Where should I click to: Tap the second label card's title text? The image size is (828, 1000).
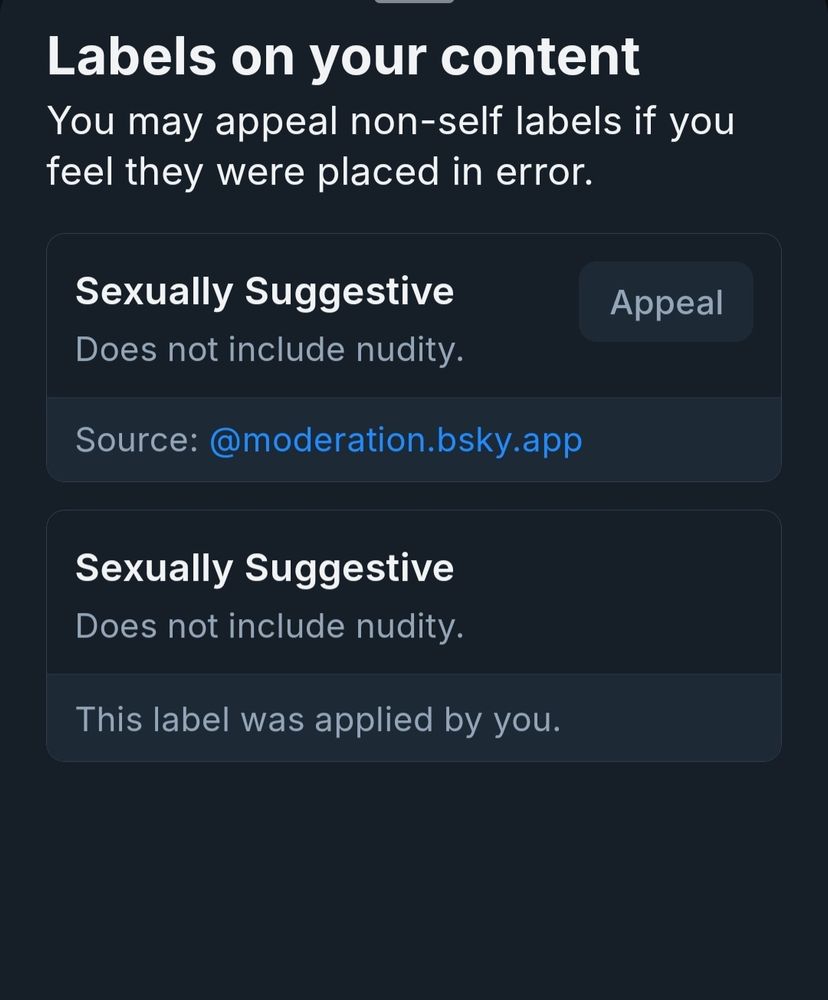[x=264, y=567]
